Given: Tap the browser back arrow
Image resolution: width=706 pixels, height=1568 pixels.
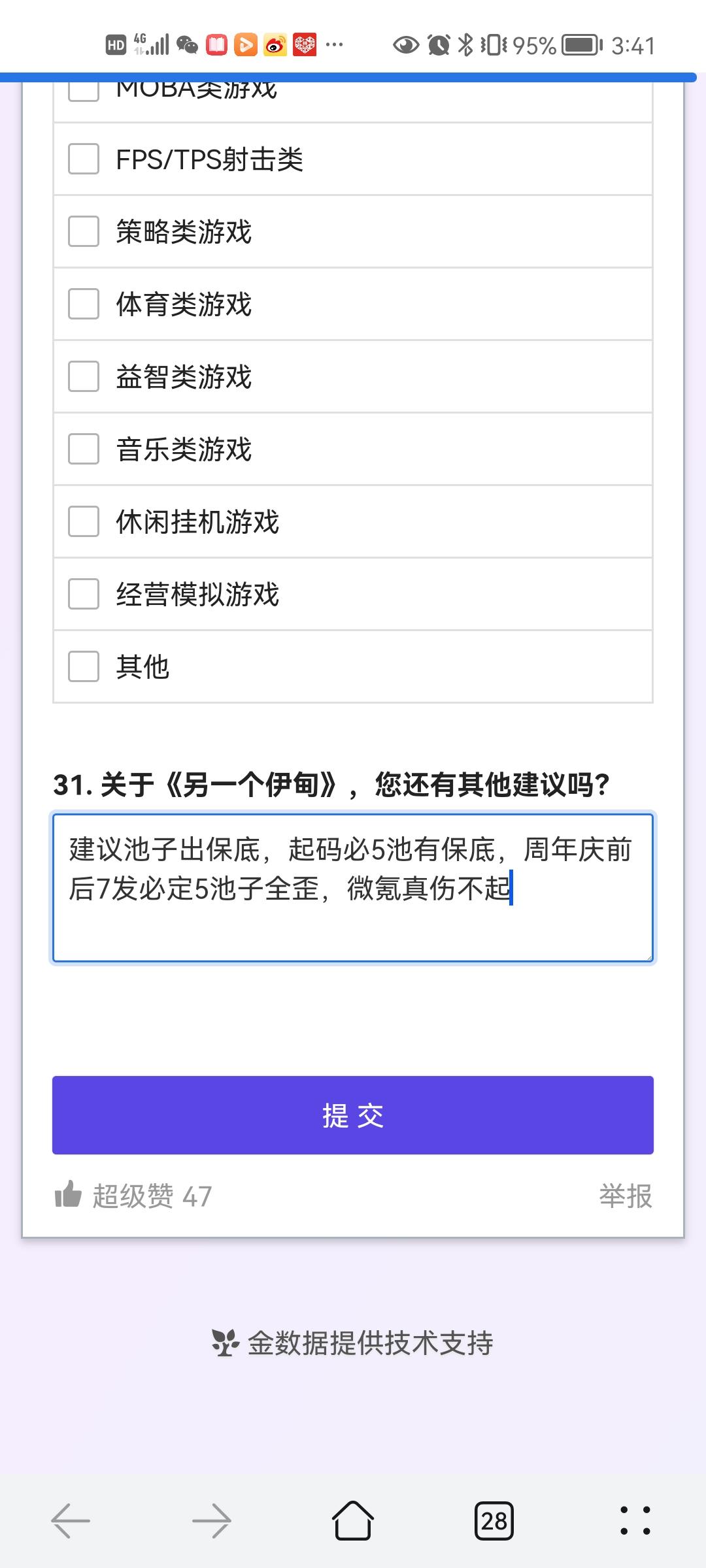Looking at the screenshot, I should tap(71, 1521).
